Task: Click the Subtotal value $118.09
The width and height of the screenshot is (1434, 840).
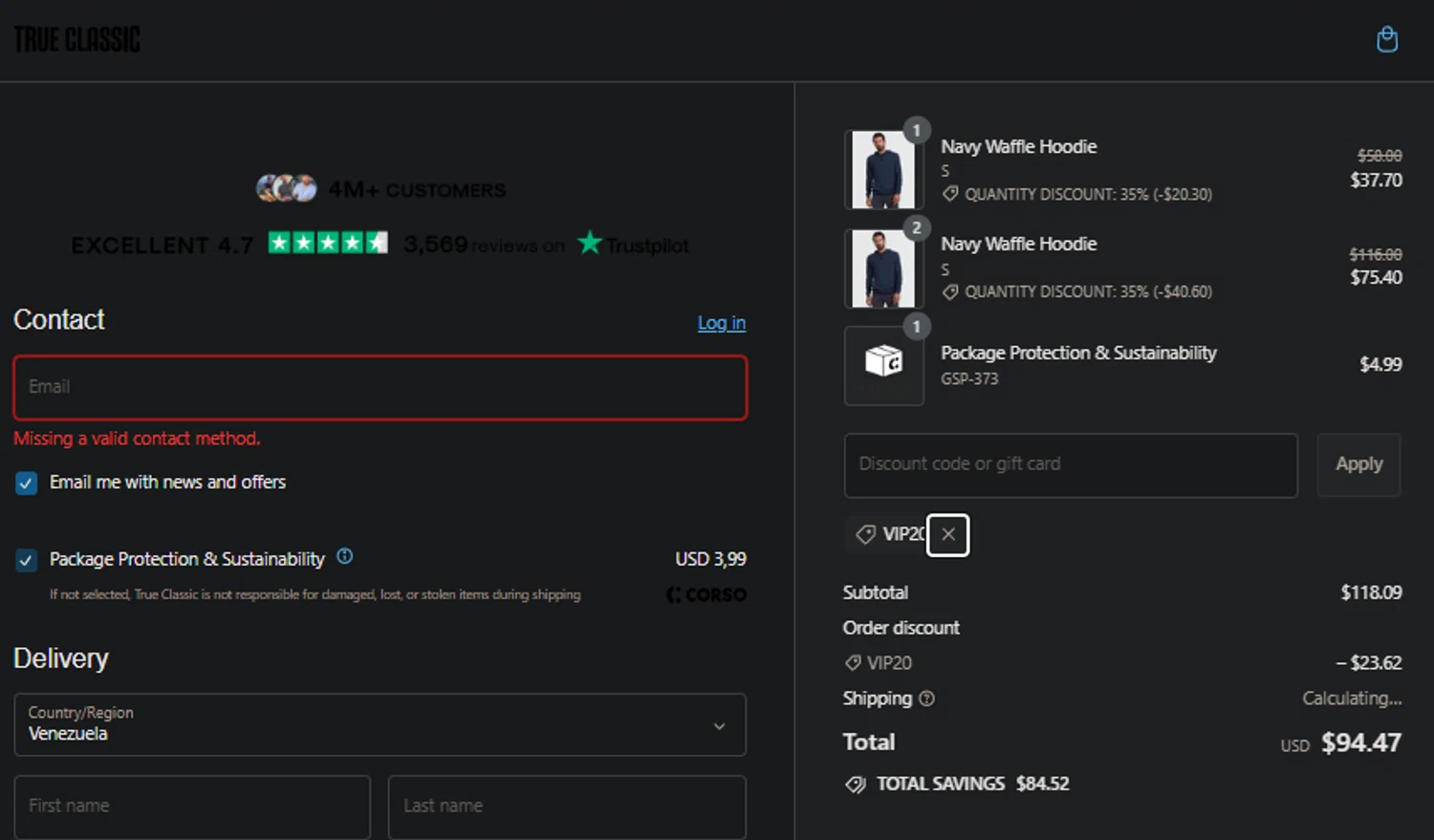Action: [1371, 592]
